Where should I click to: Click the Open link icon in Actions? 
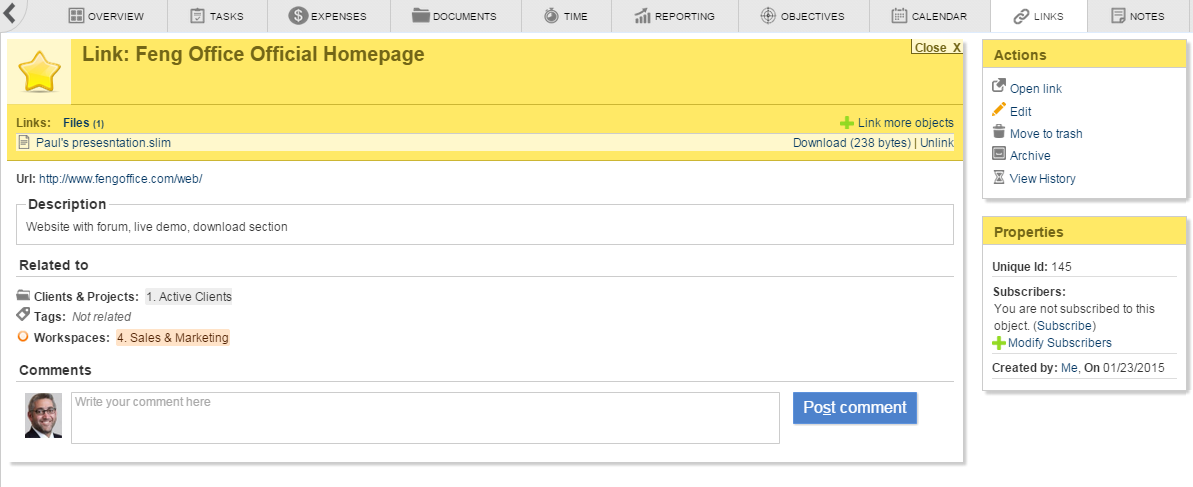[998, 88]
